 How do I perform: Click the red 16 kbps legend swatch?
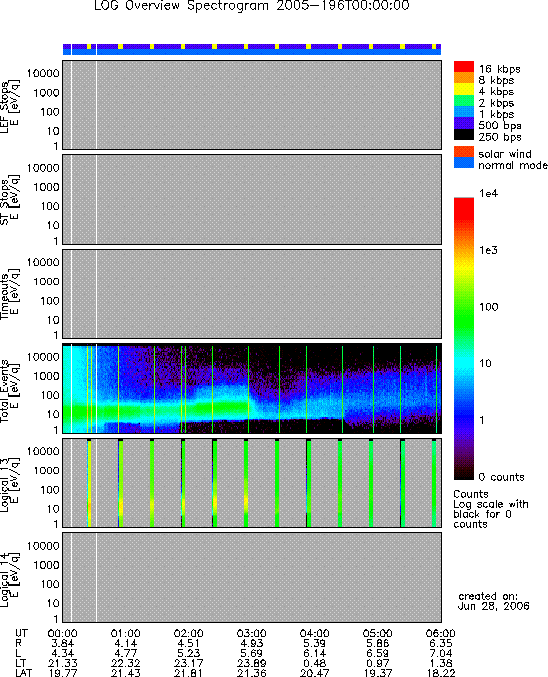463,66
